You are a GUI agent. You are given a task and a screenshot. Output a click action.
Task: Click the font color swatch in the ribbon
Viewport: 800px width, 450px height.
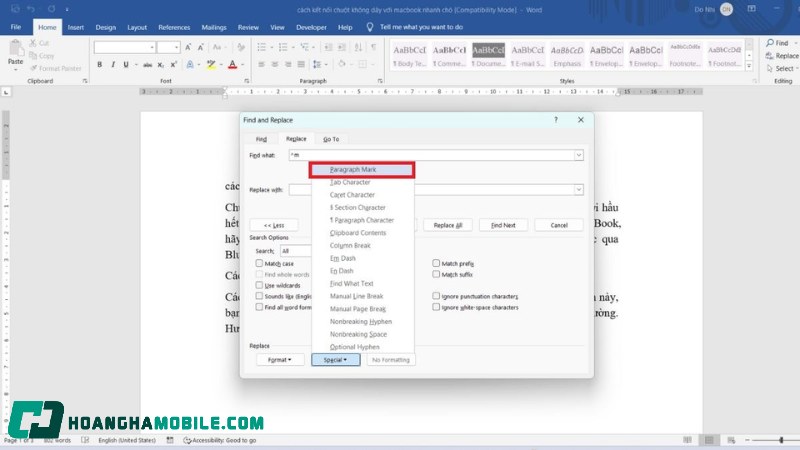click(x=232, y=64)
